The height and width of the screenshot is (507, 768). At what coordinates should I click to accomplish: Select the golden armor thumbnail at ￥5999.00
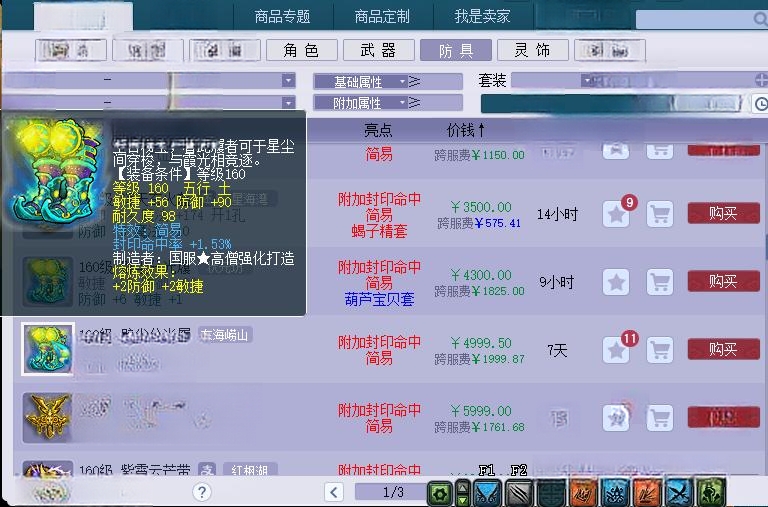click(x=47, y=417)
